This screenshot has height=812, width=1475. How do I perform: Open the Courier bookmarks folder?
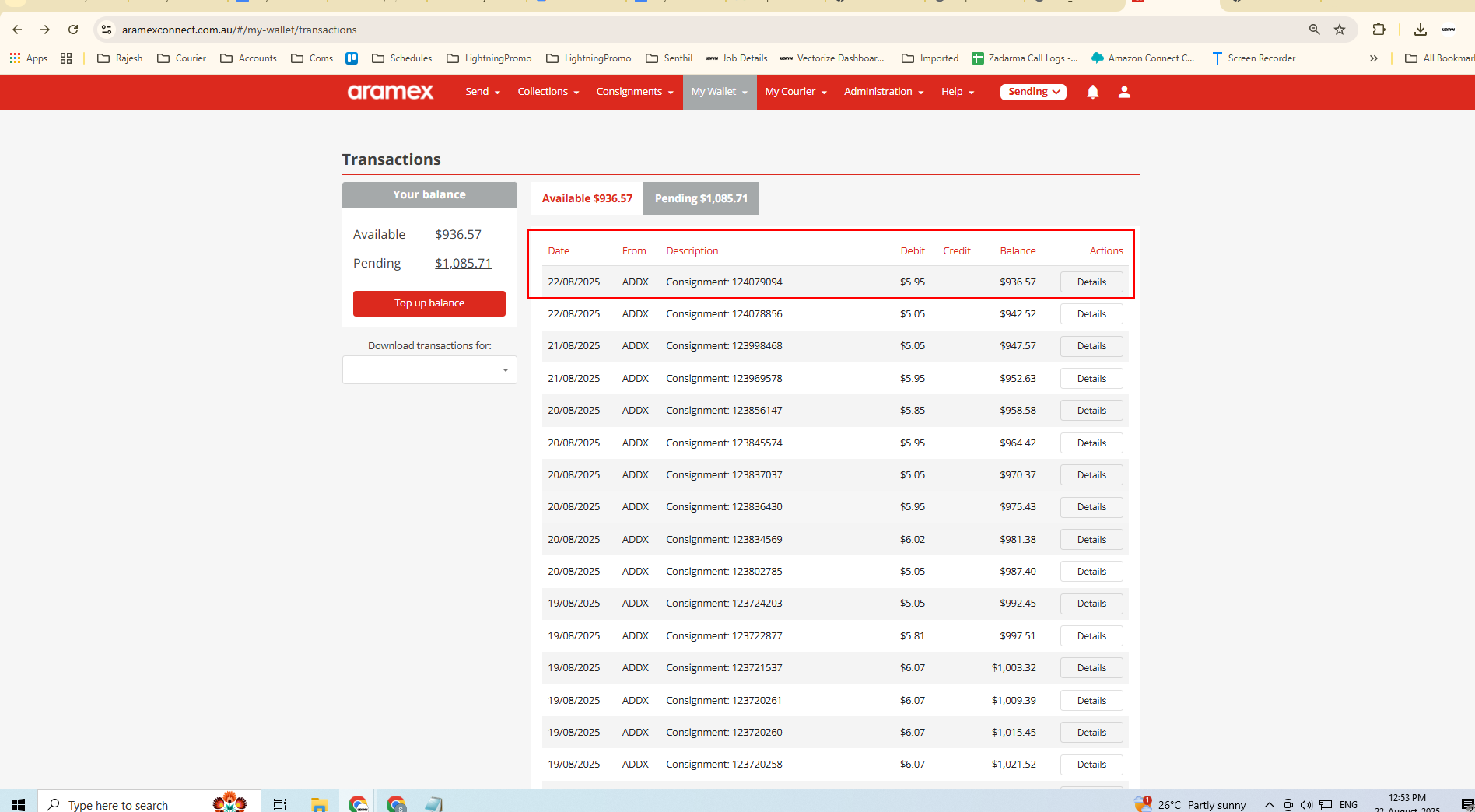(181, 58)
